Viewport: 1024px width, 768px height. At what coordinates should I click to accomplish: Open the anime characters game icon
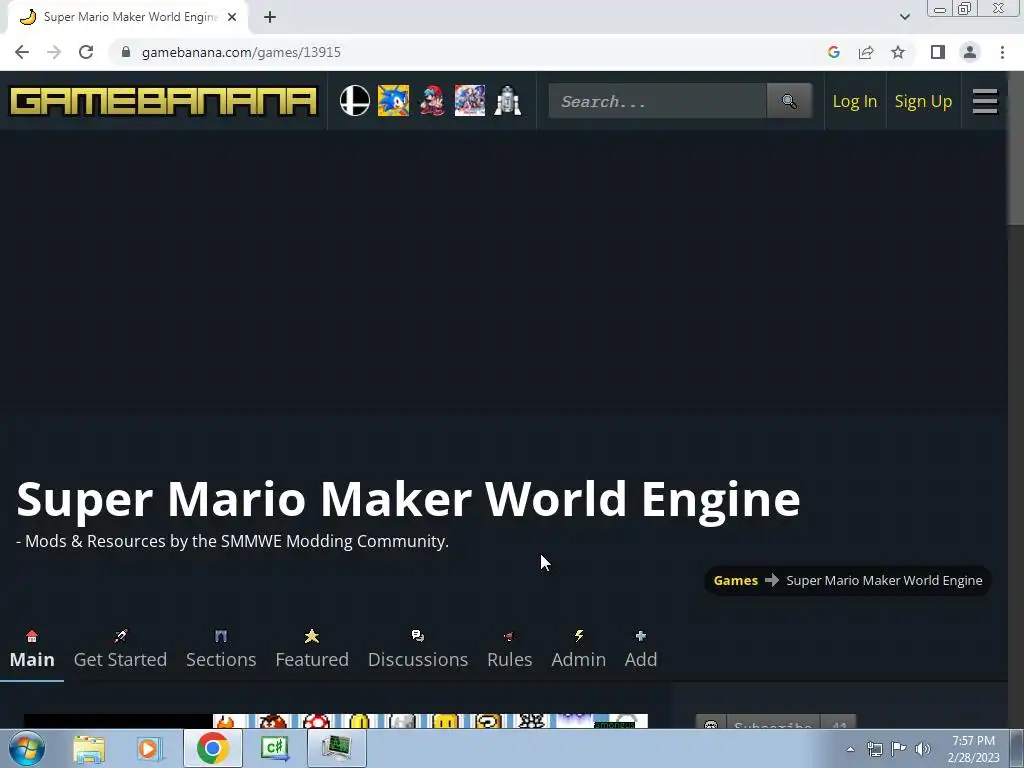[470, 101]
